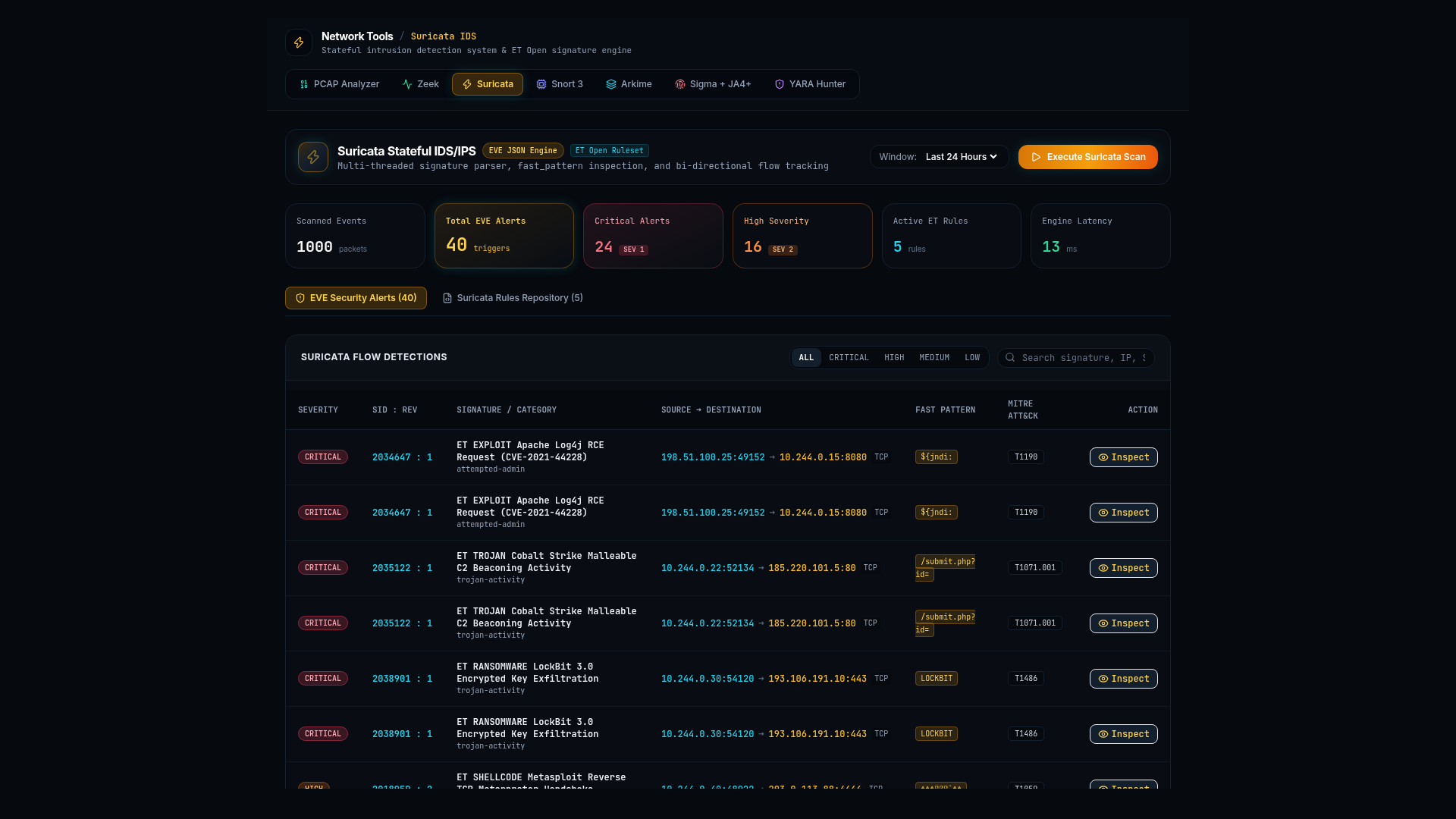Click the SEVERITY column header
1456x819 pixels.
[318, 410]
